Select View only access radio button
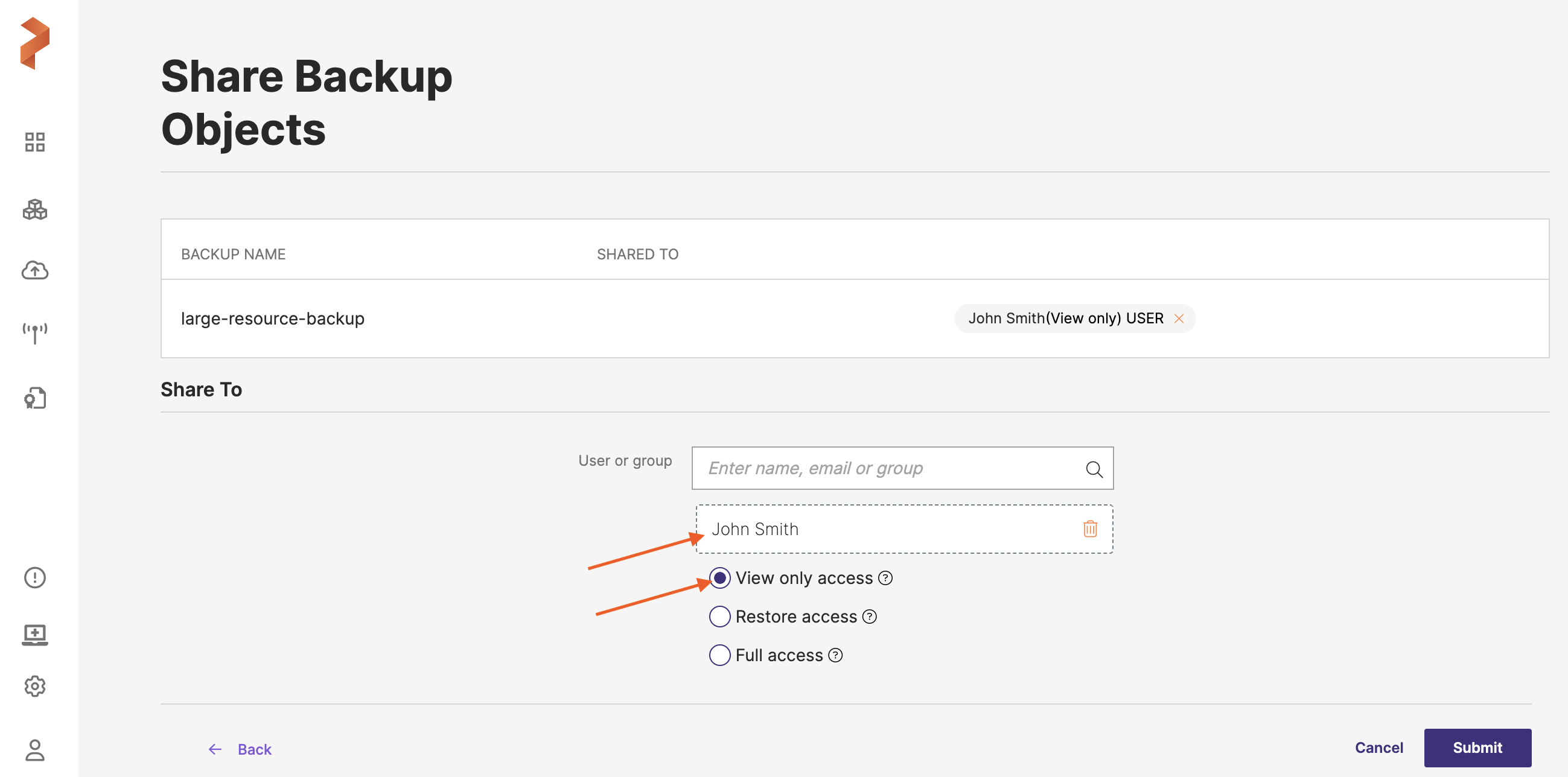The image size is (1568, 777). coord(719,577)
